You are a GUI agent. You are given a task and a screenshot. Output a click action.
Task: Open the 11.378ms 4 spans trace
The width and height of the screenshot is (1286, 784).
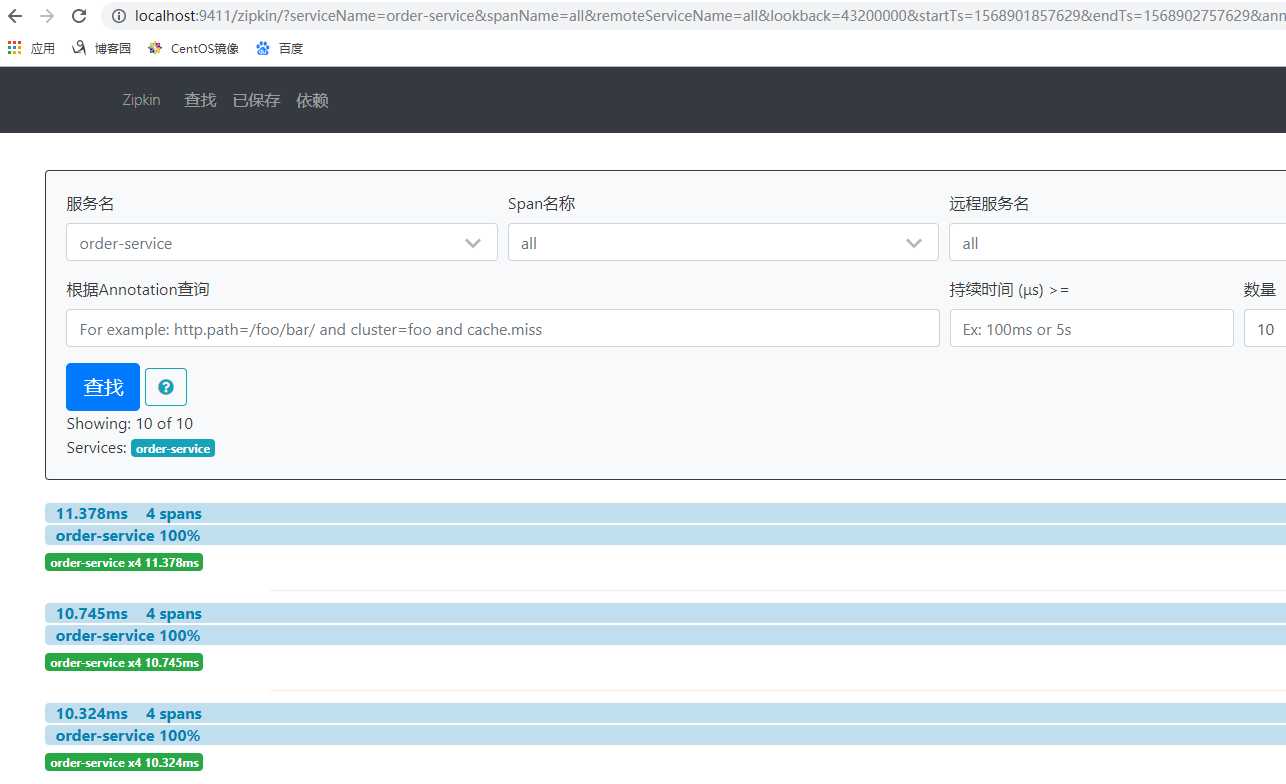coord(665,513)
